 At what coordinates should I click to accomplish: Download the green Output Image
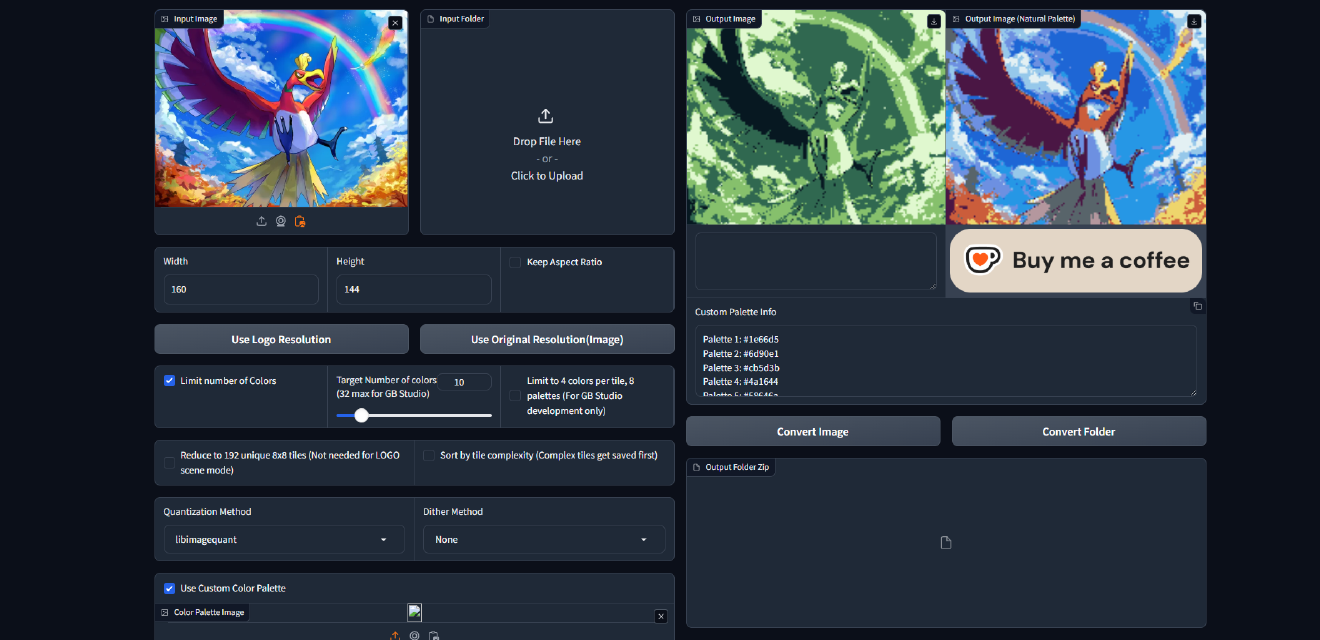tap(933, 21)
